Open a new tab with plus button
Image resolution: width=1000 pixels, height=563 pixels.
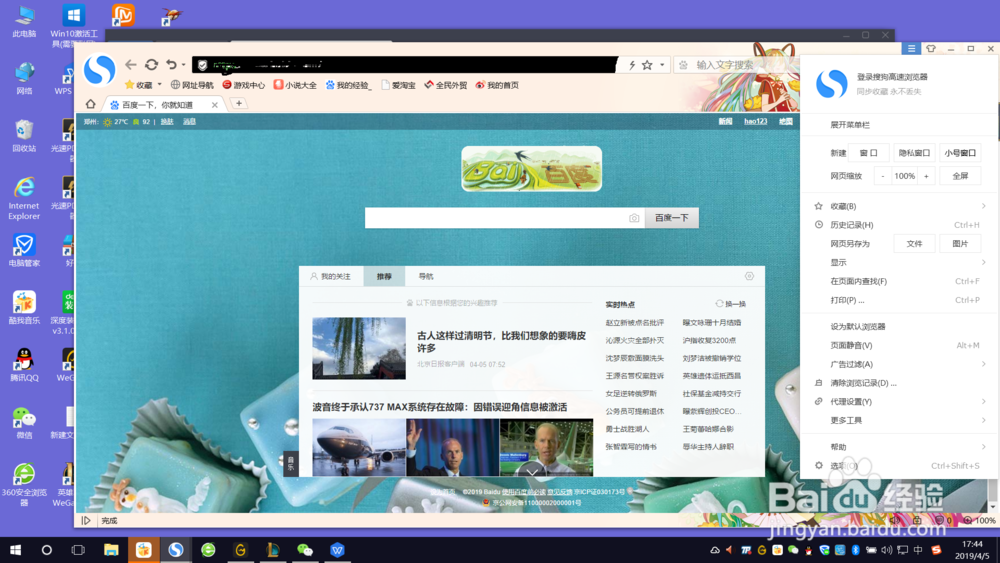239,103
